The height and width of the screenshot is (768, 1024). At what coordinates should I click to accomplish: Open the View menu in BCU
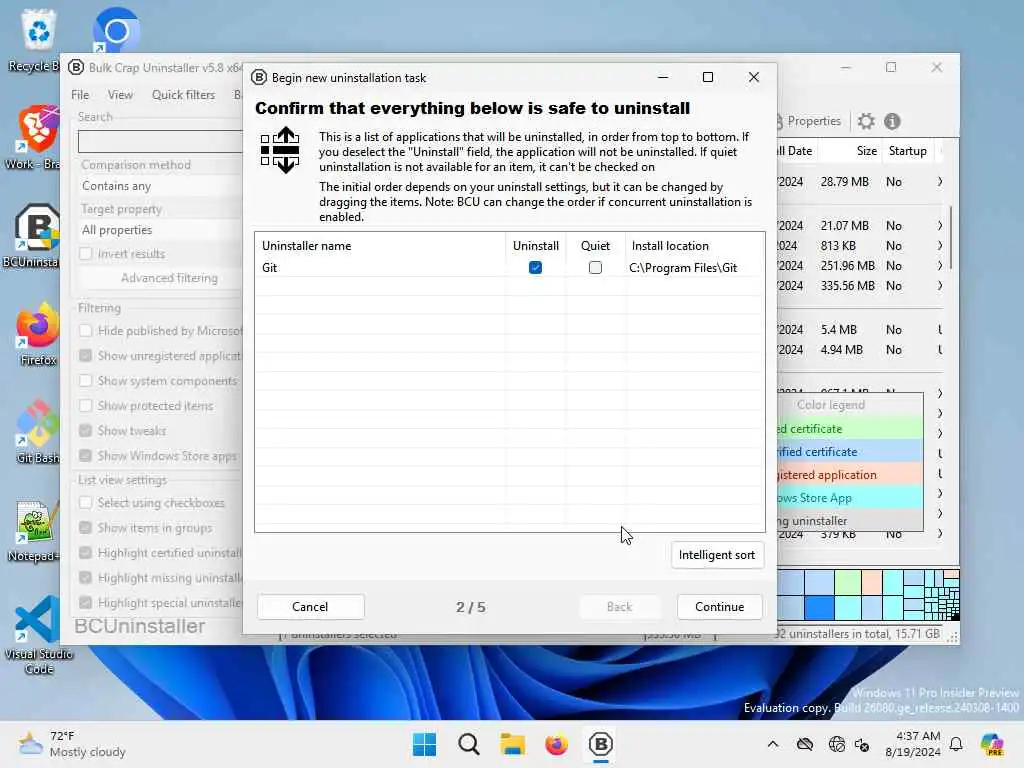point(120,95)
